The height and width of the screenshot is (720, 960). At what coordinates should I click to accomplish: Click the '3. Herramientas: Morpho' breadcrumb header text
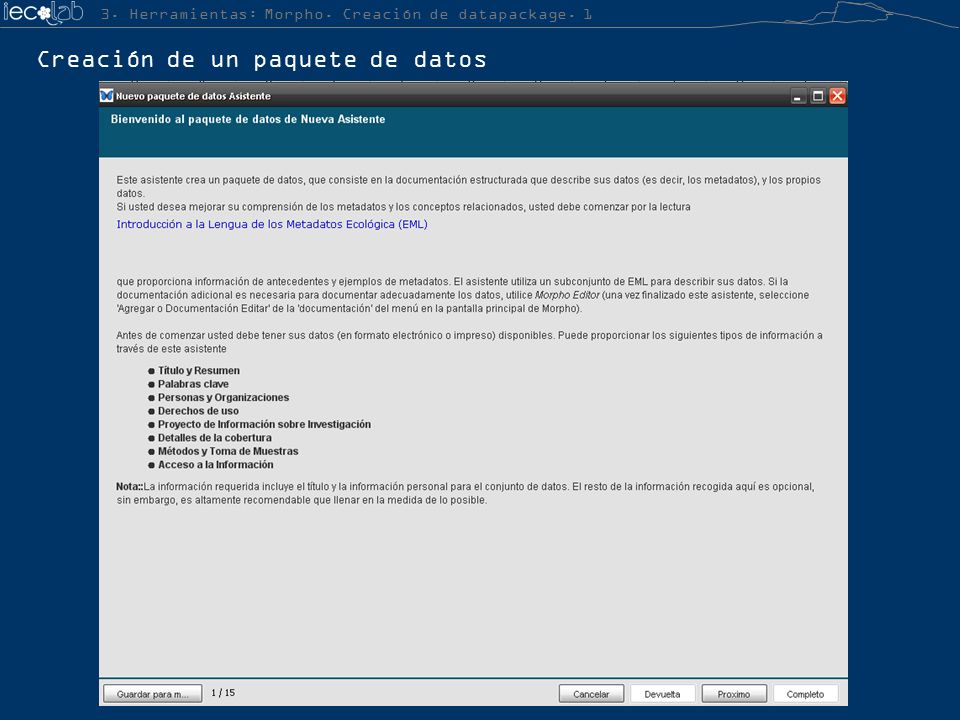click(x=346, y=14)
